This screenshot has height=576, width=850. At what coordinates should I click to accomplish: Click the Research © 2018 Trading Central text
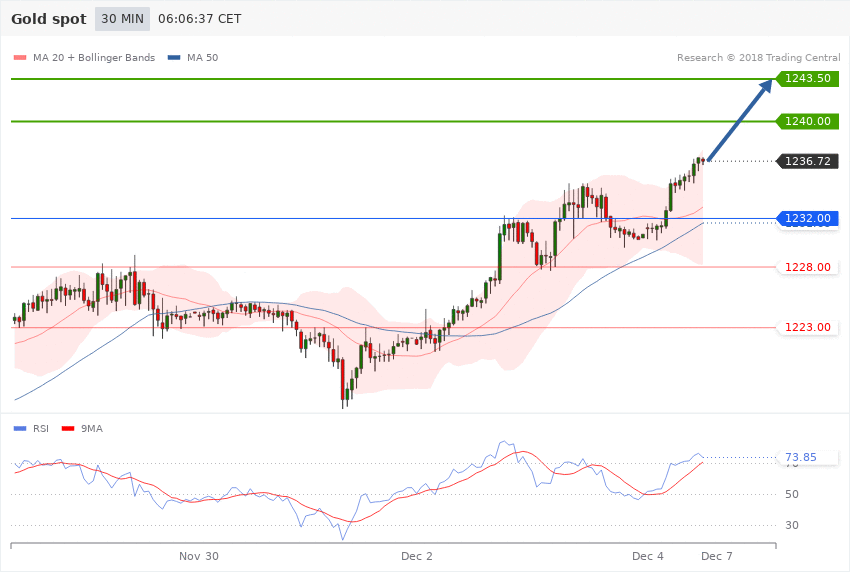[x=758, y=57]
